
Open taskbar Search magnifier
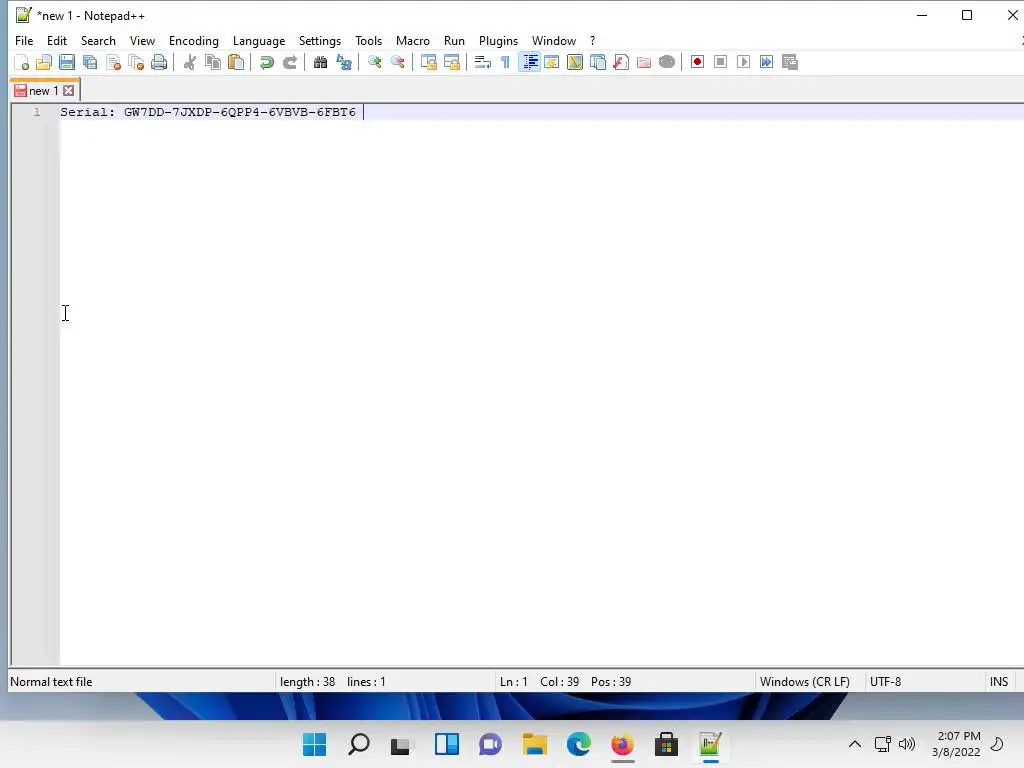(359, 744)
